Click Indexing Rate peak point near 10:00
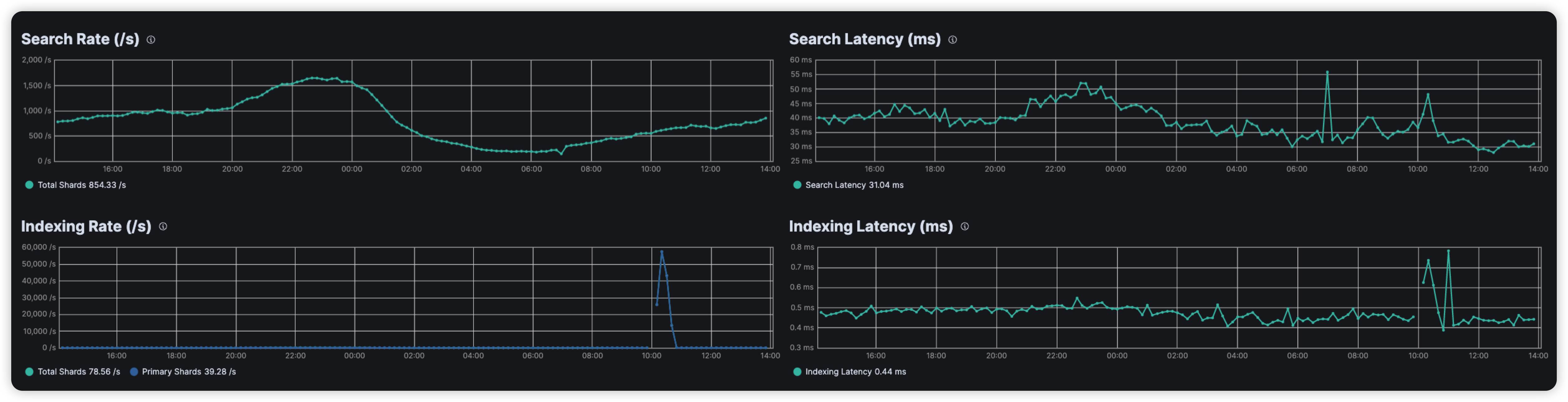The image size is (1568, 402). [662, 252]
